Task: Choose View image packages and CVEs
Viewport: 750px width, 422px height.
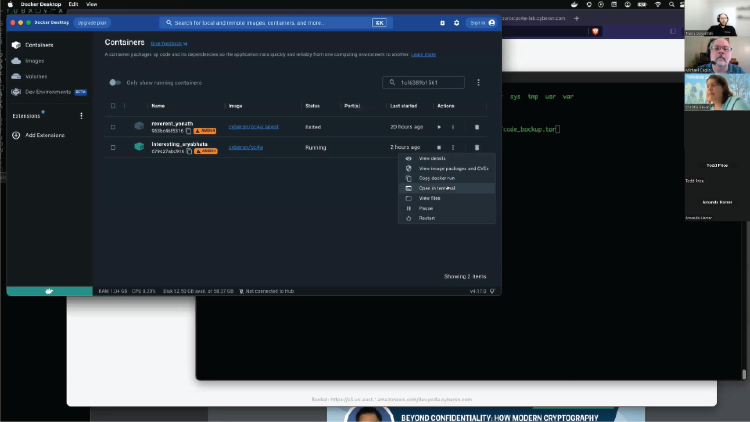Action: click(x=447, y=168)
